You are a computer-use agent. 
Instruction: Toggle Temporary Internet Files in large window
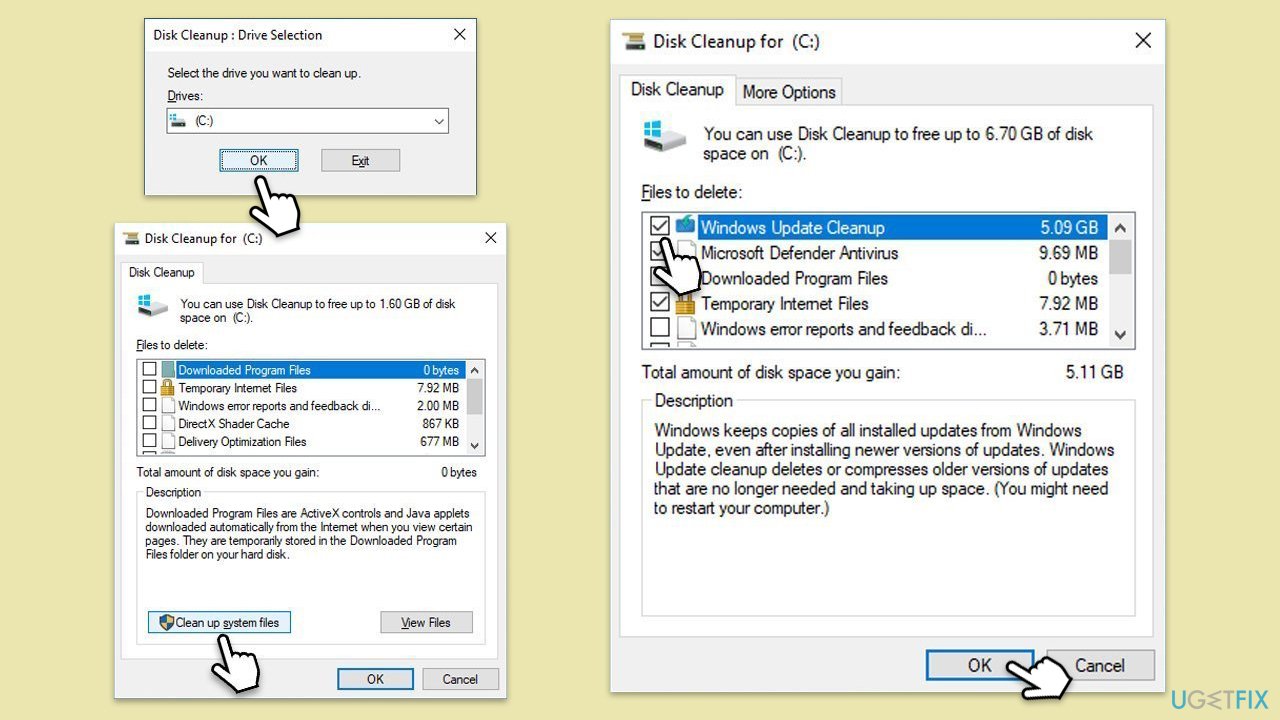pyautogui.click(x=660, y=302)
